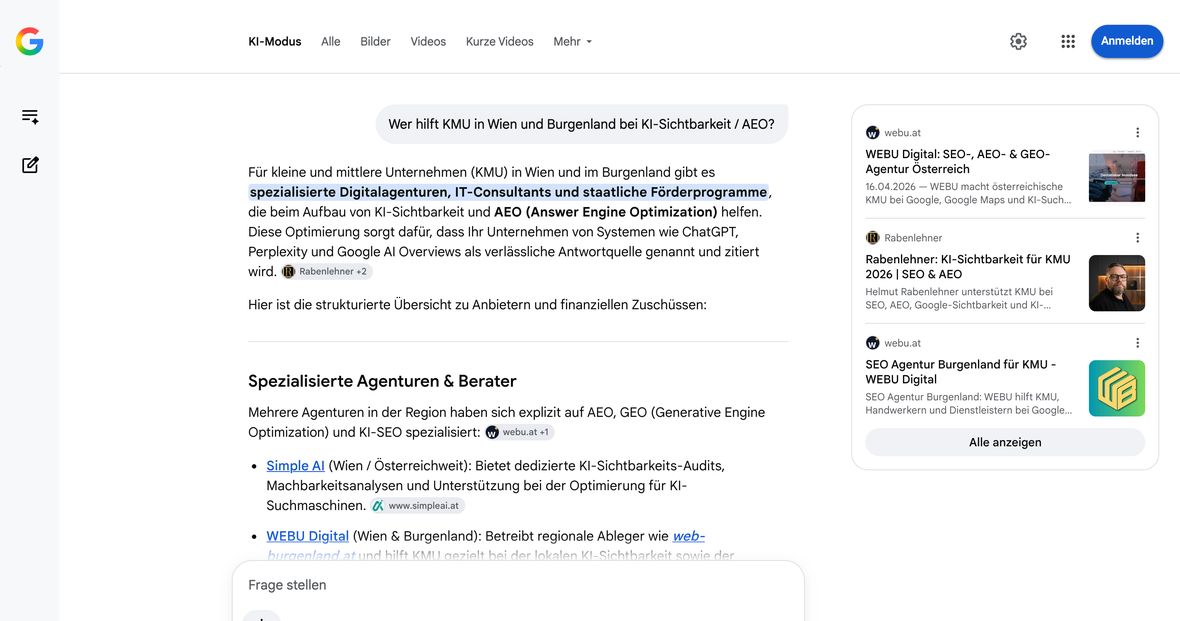Image resolution: width=1180 pixels, height=621 pixels.
Task: Focus the Frage stellen input field
Action: [518, 585]
